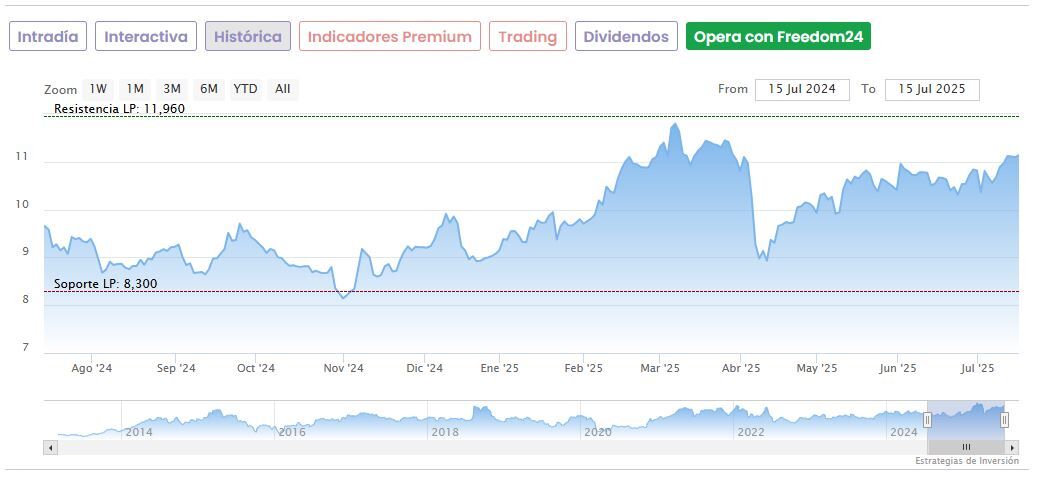Set zoom to 6M
Image resolution: width=1037 pixels, height=479 pixels.
pos(209,89)
